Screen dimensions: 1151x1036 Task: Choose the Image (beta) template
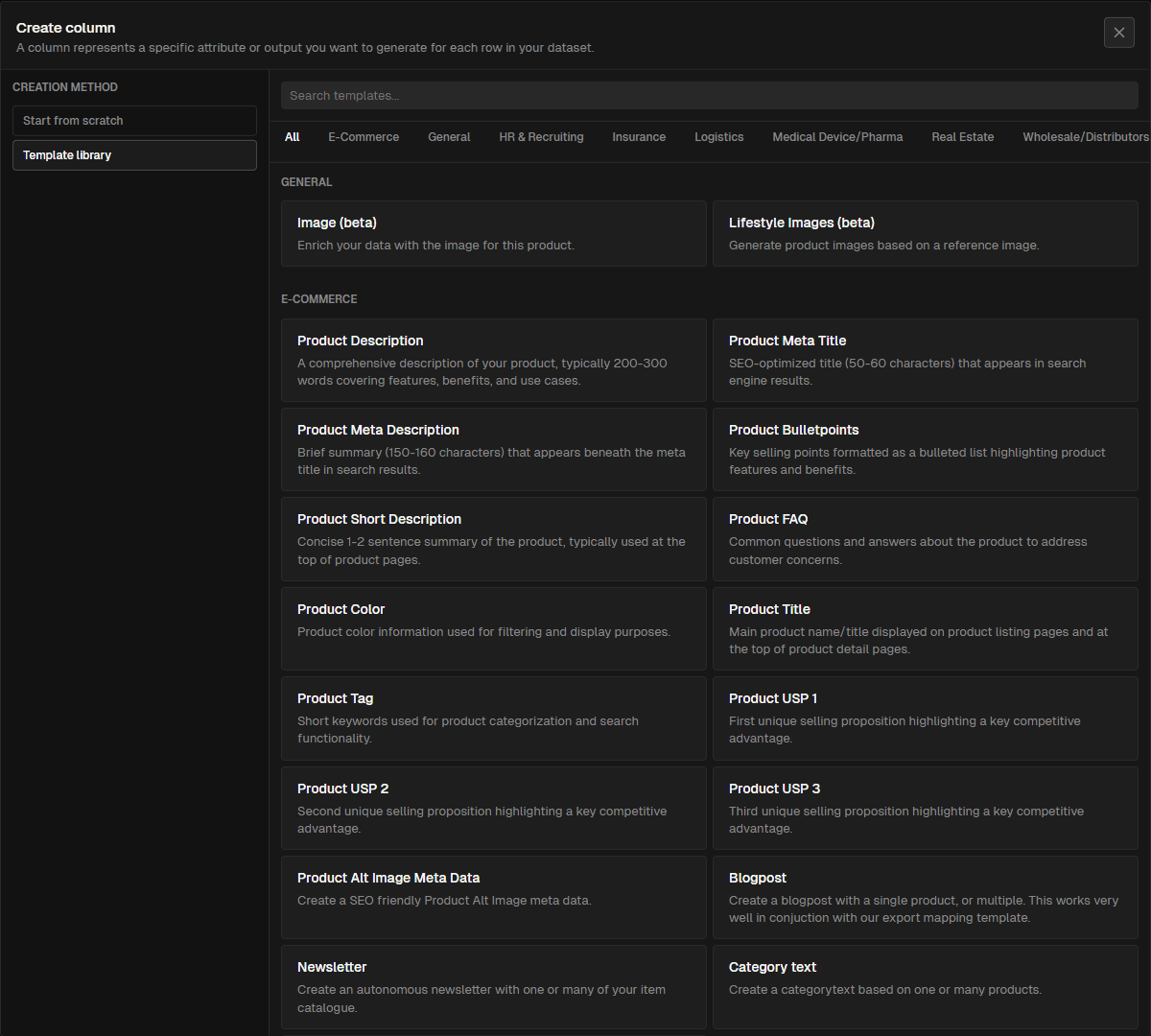click(x=493, y=233)
